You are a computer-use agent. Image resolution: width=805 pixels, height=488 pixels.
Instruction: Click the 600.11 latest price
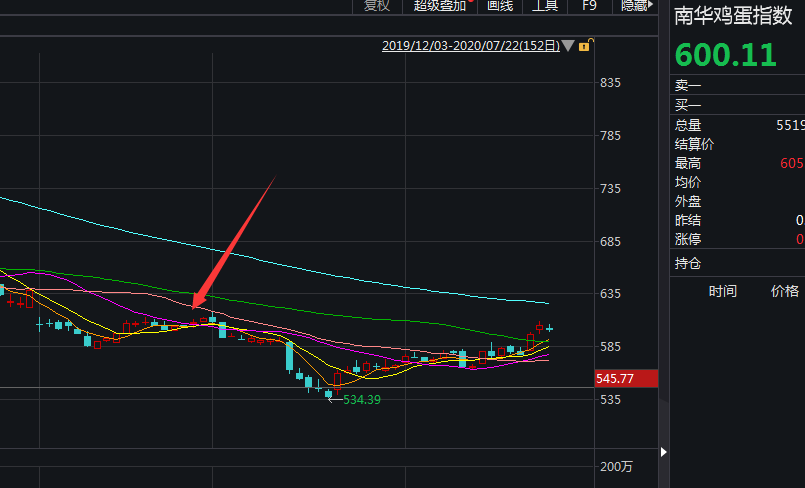coord(725,55)
